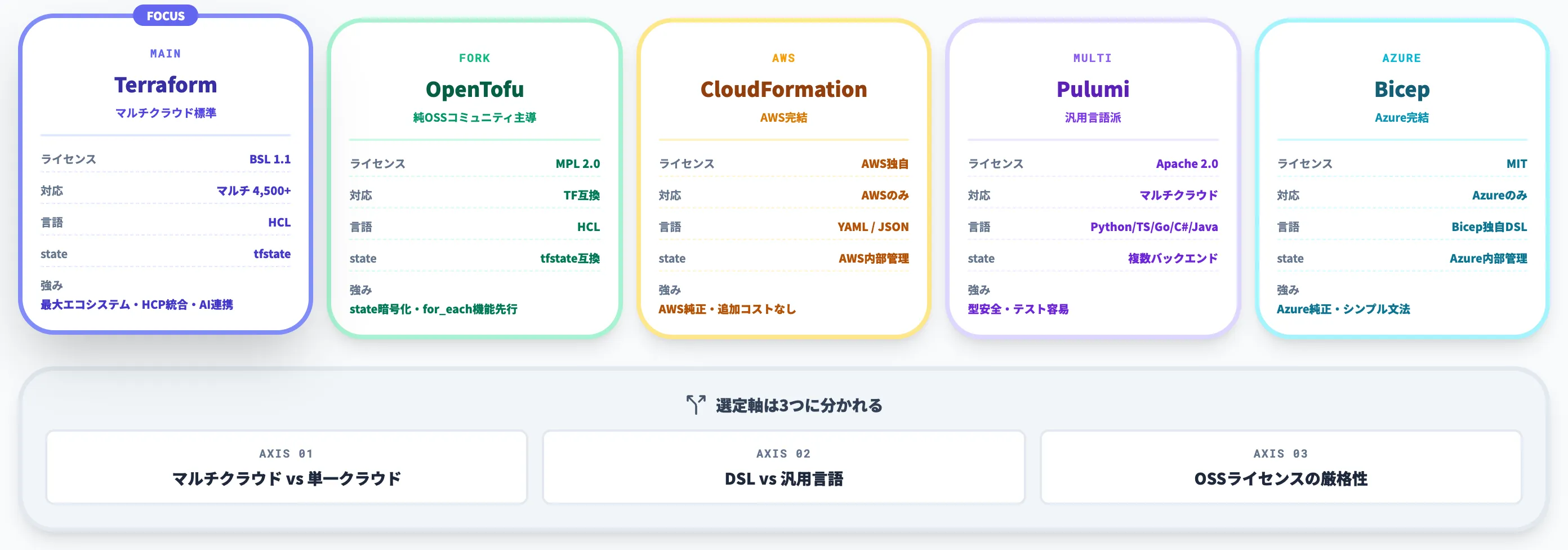The width and height of the screenshot is (1568, 550).
Task: Click the MULTI label above Pulumi
Action: tap(1093, 58)
